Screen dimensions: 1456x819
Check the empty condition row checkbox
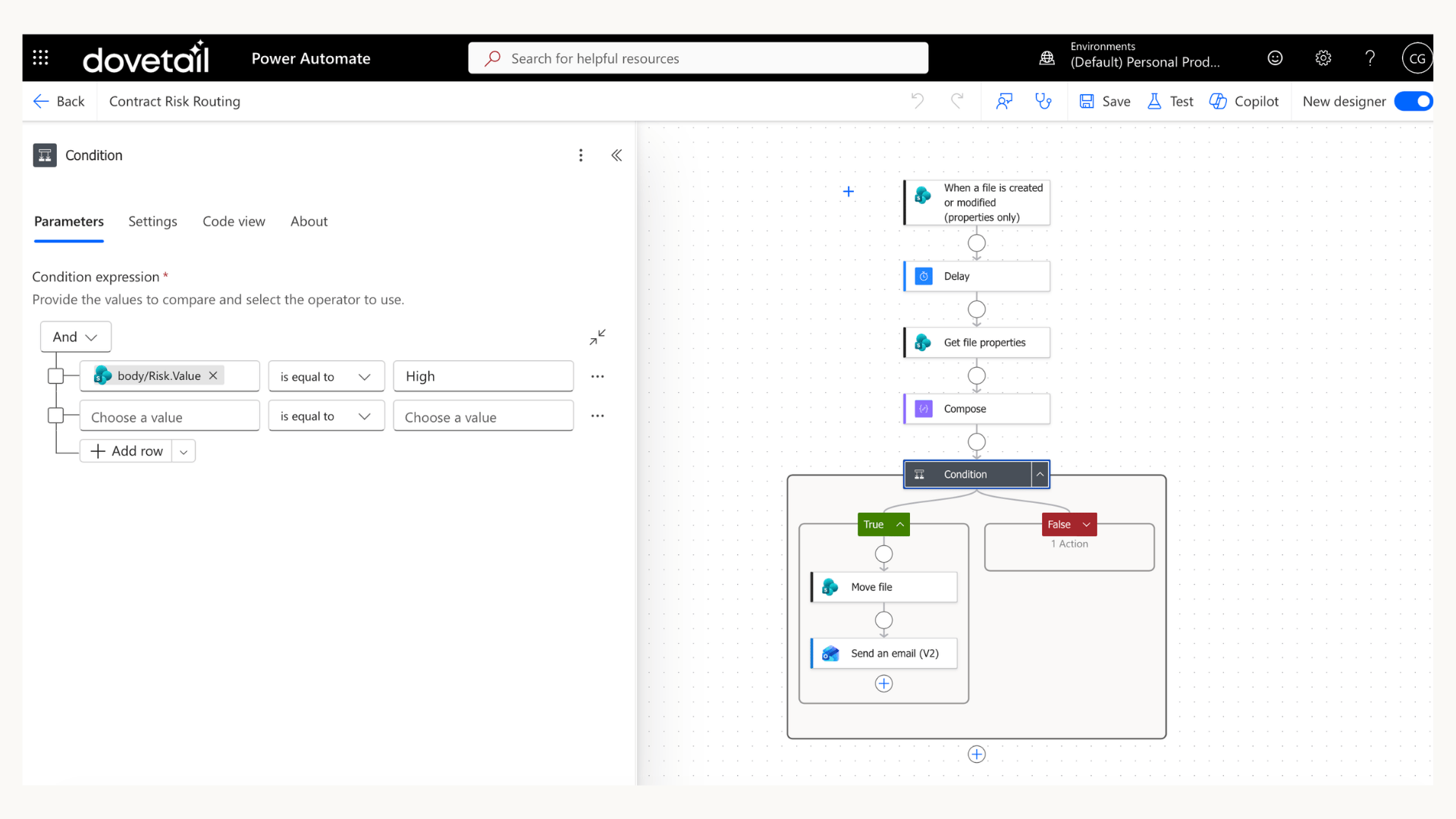coord(55,416)
